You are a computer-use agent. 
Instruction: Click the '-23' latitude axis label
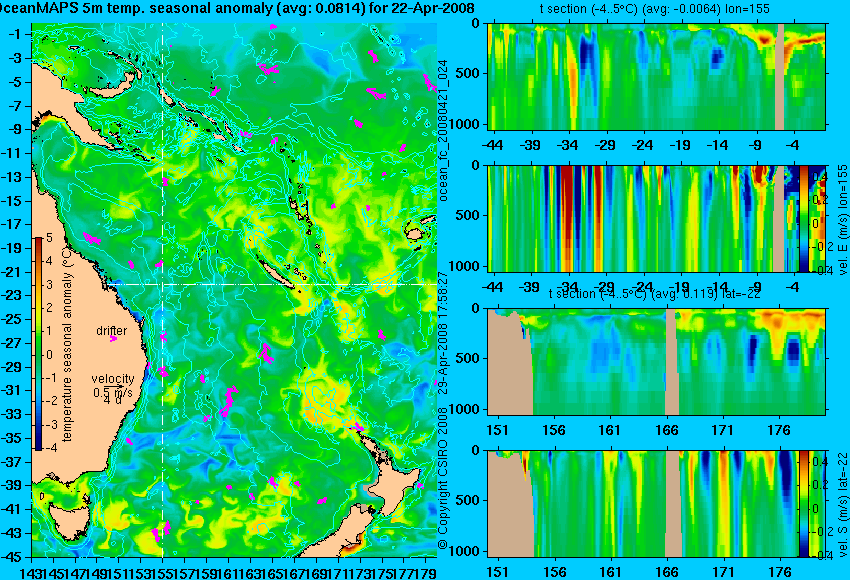12,295
